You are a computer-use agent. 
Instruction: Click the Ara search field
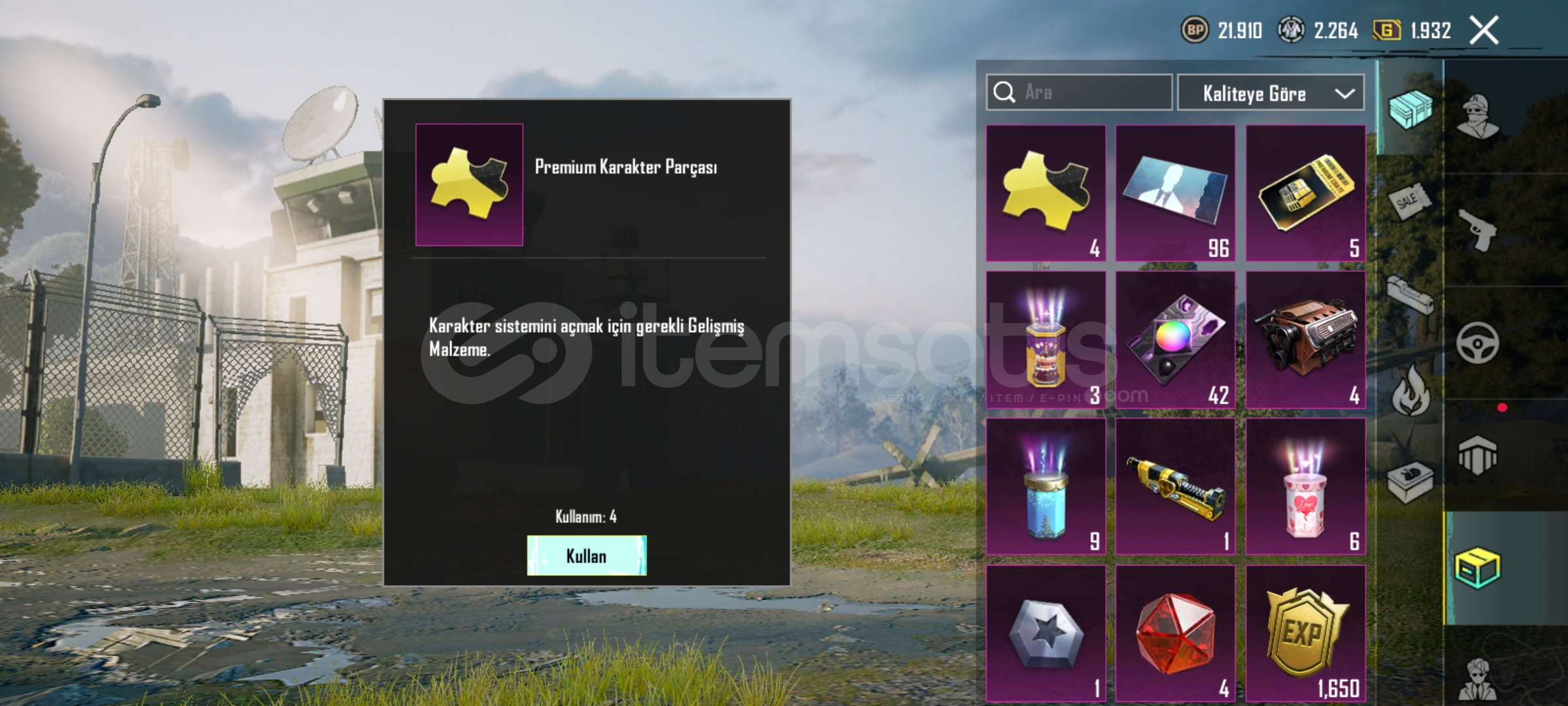[1079, 92]
